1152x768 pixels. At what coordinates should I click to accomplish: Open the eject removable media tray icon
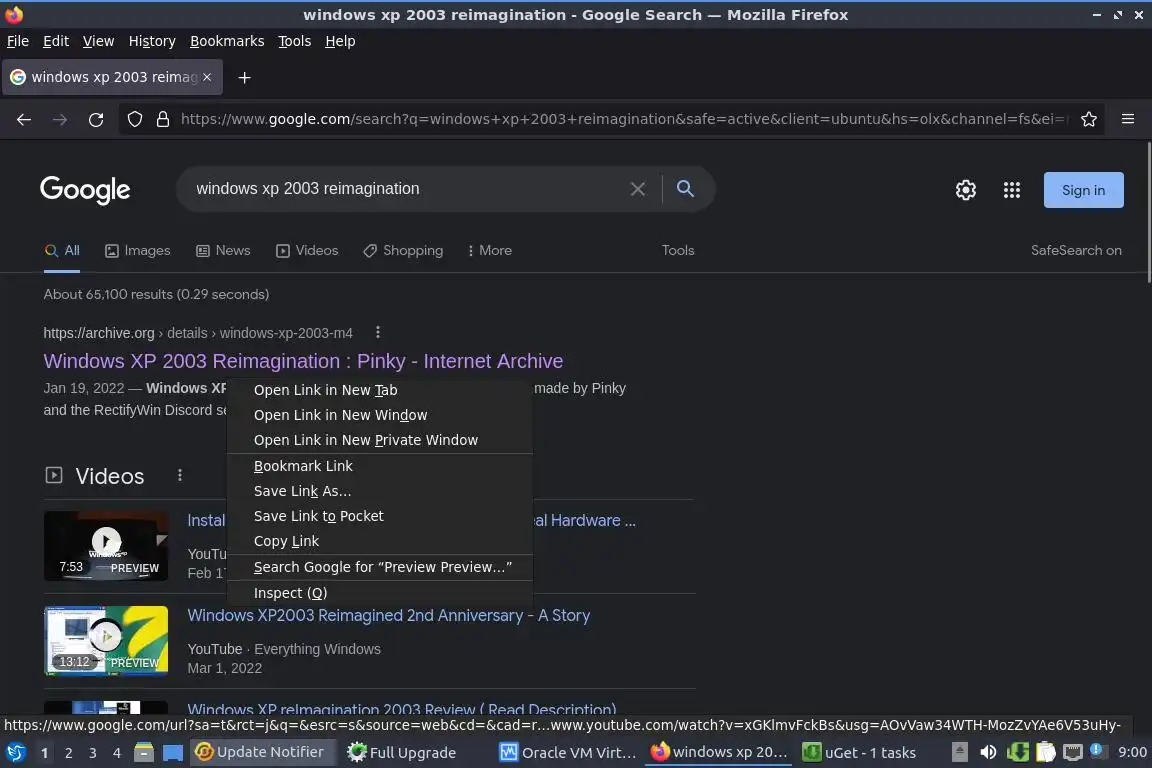pyautogui.click(x=959, y=752)
